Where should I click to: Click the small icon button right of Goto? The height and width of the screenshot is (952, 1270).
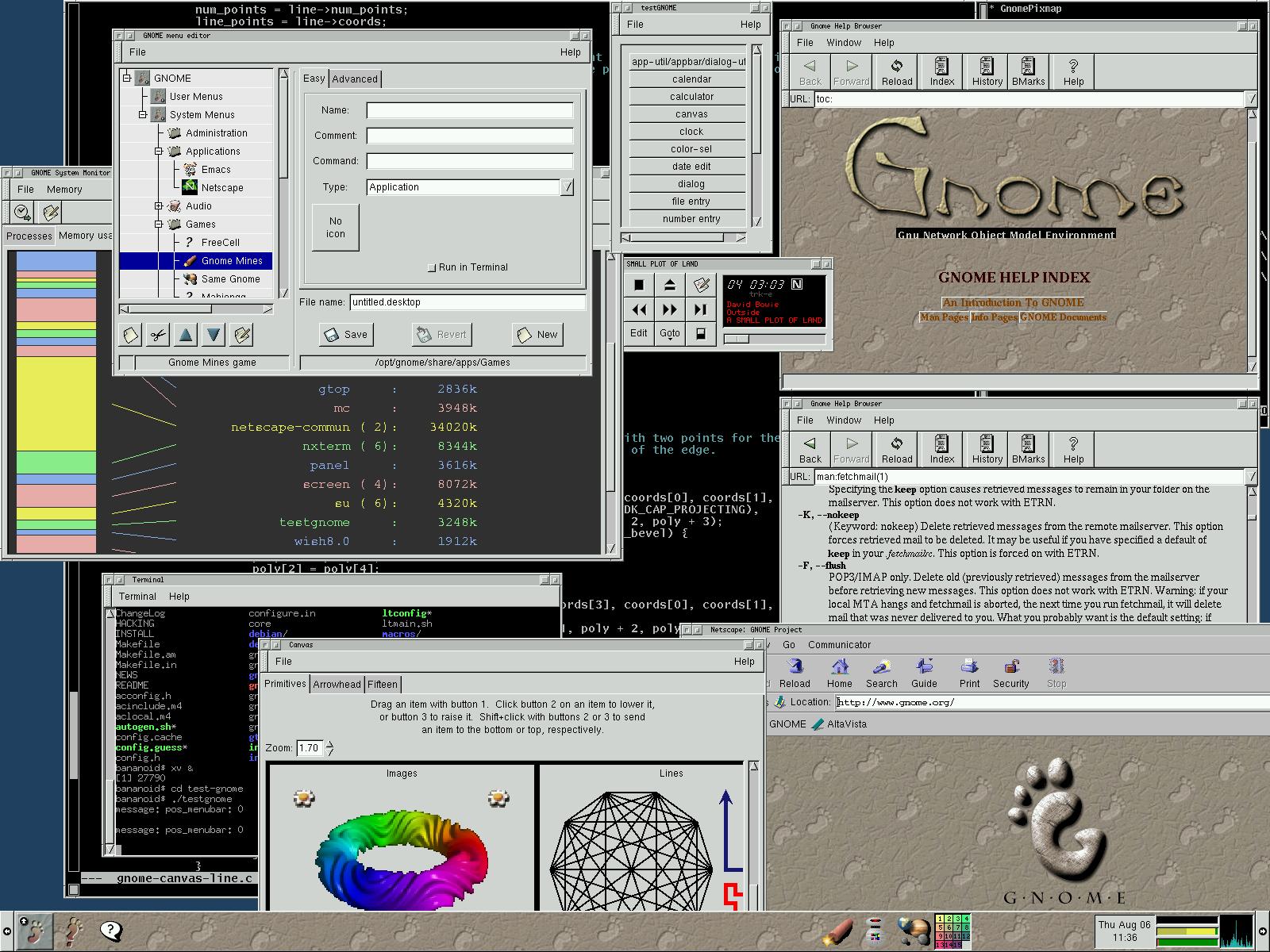(x=701, y=334)
